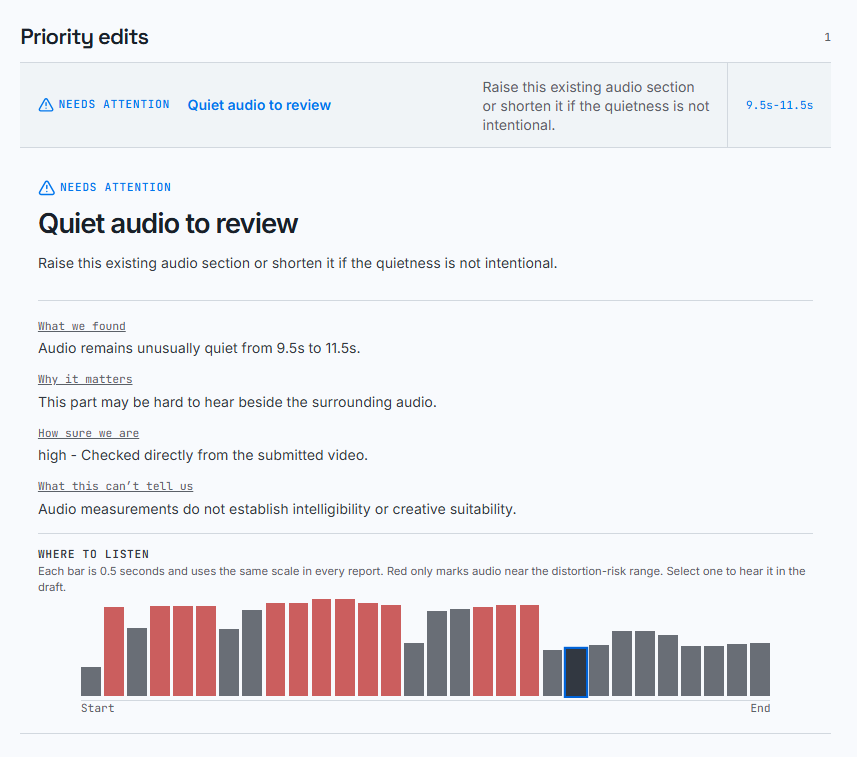Select the shortest gray bar above Start
This screenshot has width=857, height=757.
pos(91,682)
